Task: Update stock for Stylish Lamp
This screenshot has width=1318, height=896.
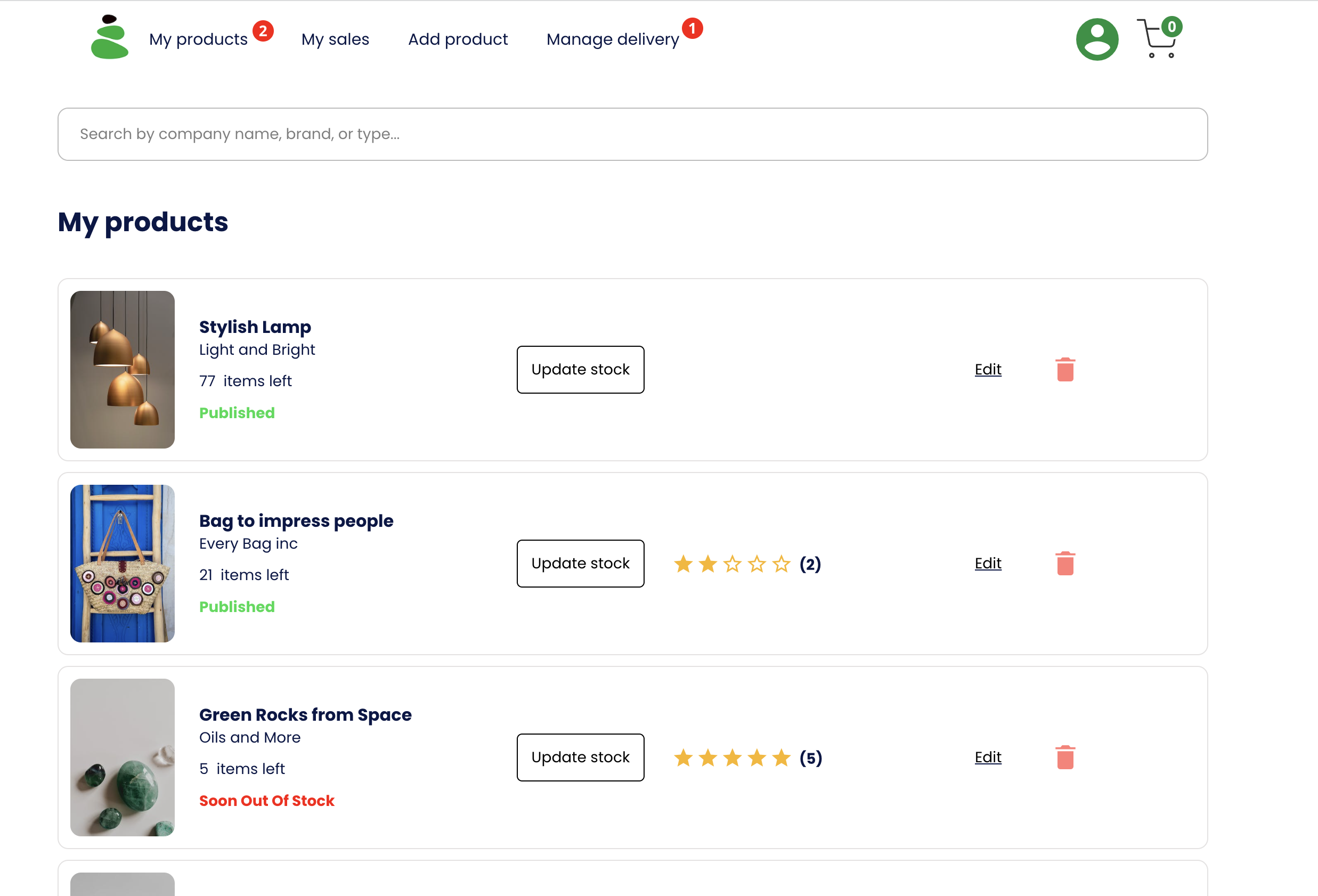Action: click(x=580, y=370)
